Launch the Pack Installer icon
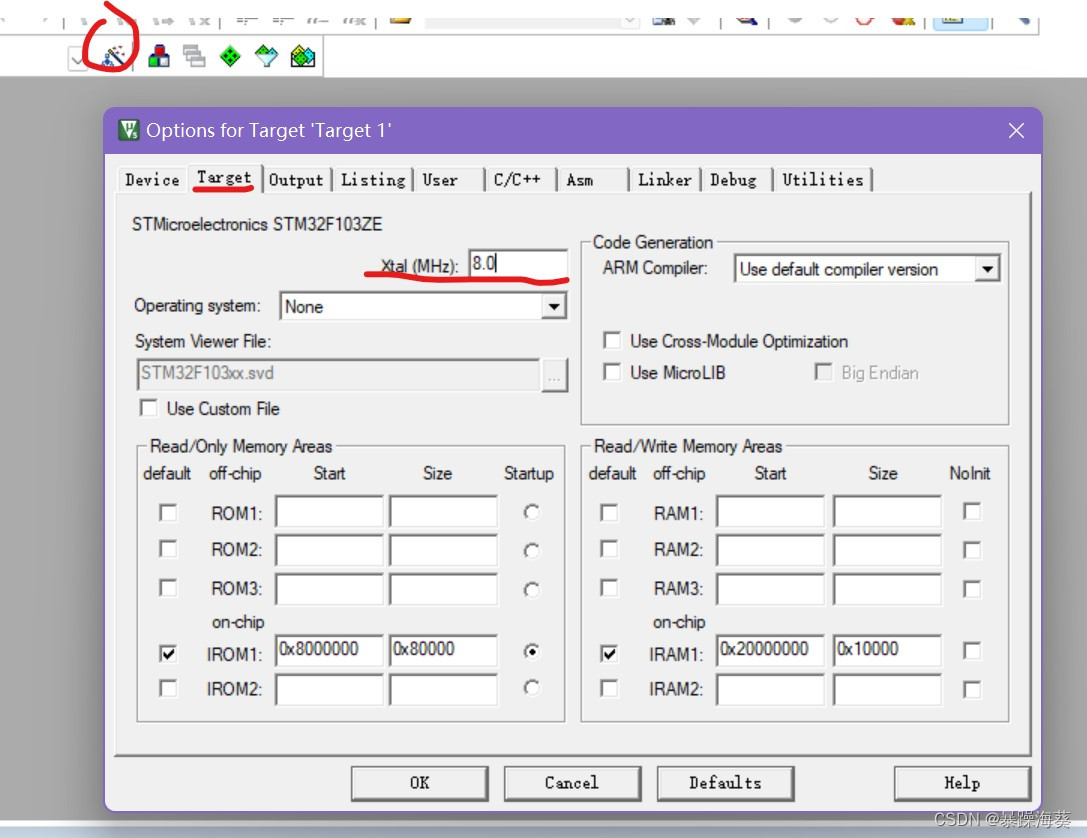The image size is (1087, 838). click(x=303, y=56)
